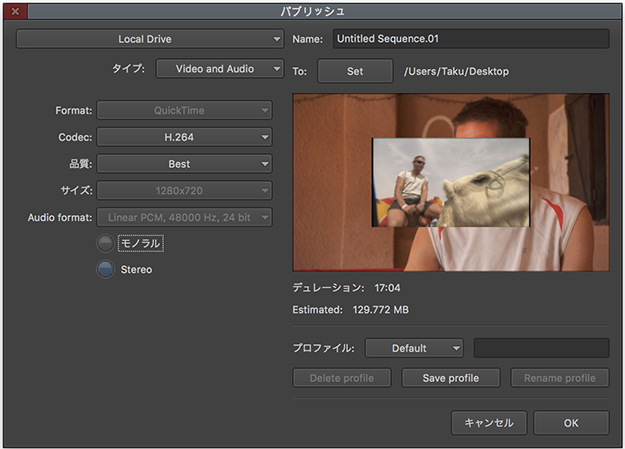The width and height of the screenshot is (625, 449).
Task: Close the パブリッシュ dialog with the X button
Action: [15, 11]
